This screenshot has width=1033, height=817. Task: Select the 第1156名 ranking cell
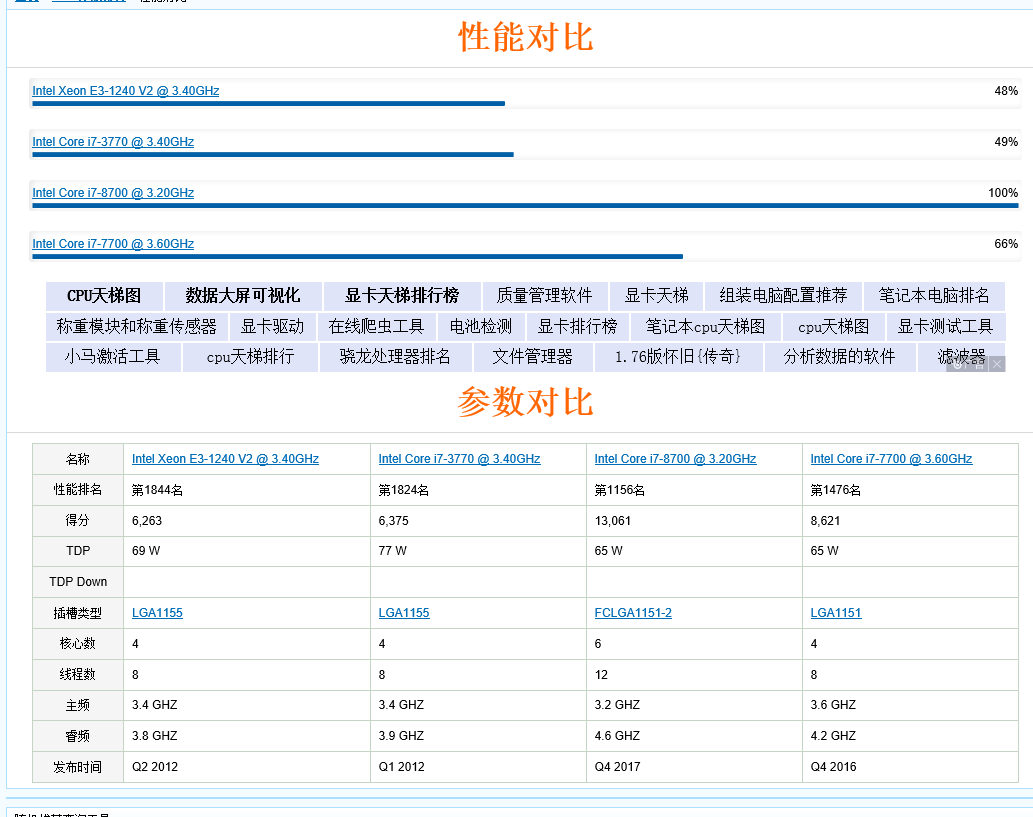click(x=694, y=490)
